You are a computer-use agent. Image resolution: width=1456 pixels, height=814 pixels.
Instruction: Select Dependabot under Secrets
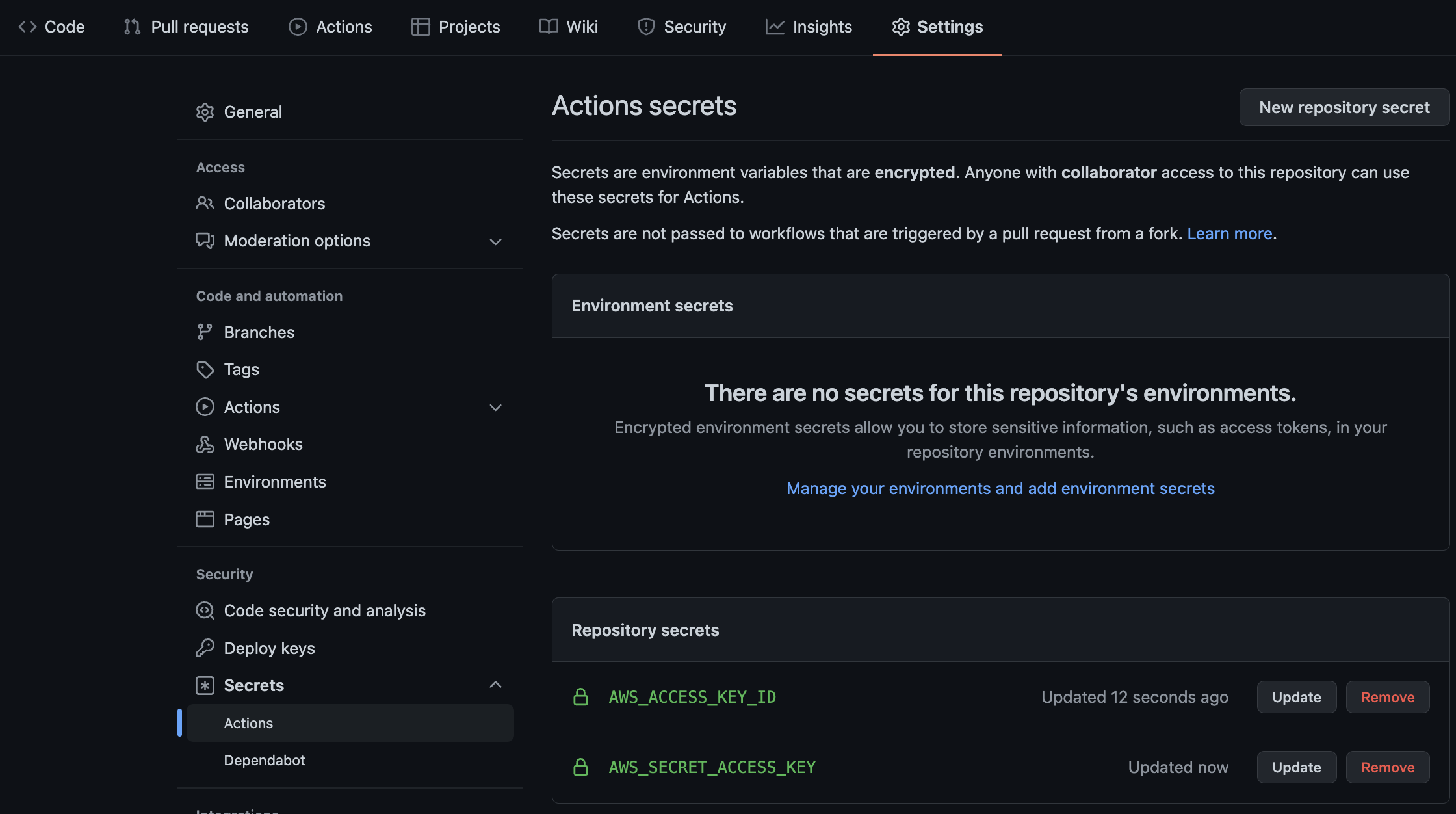[350, 760]
